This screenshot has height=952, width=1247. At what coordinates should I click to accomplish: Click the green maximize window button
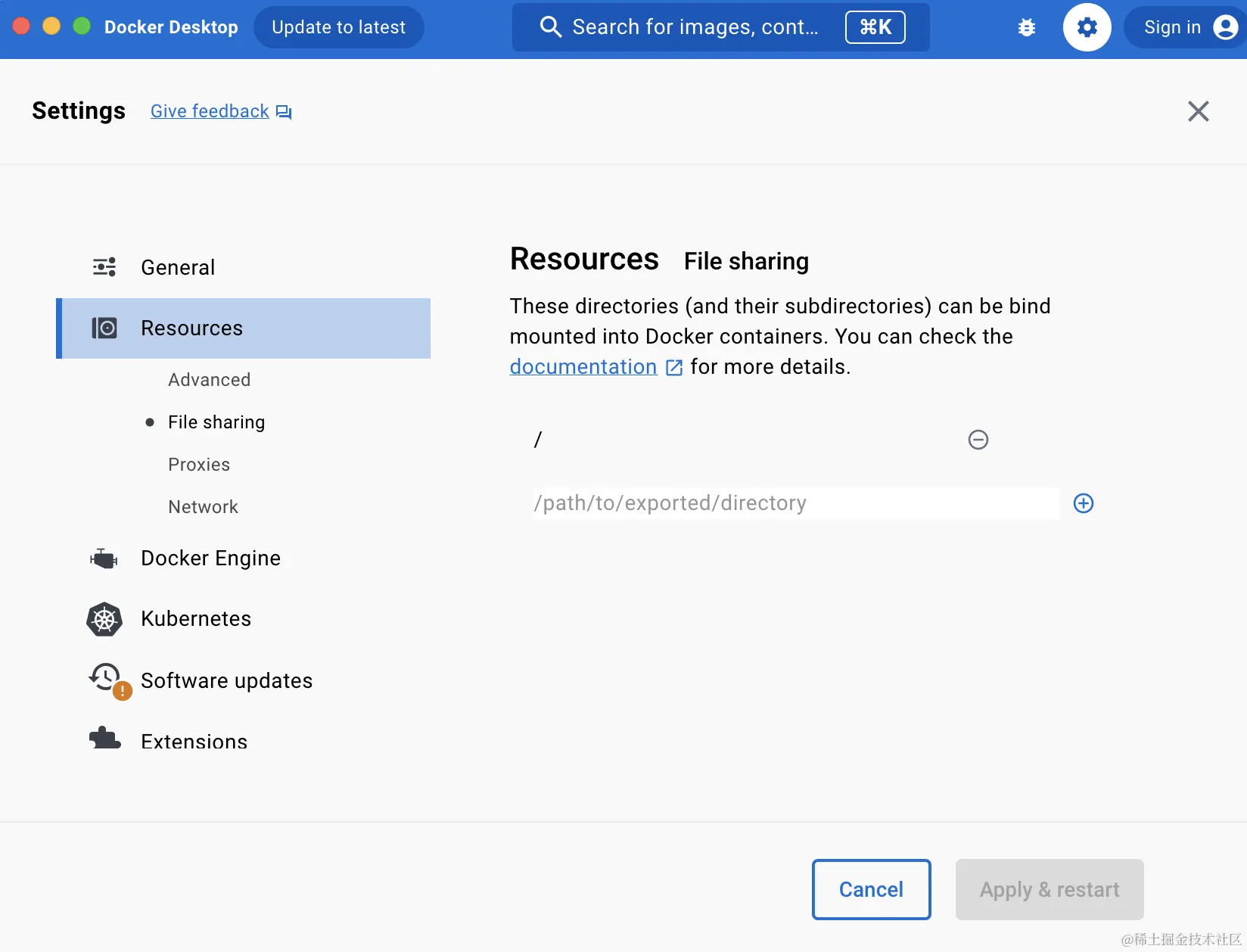tap(82, 26)
